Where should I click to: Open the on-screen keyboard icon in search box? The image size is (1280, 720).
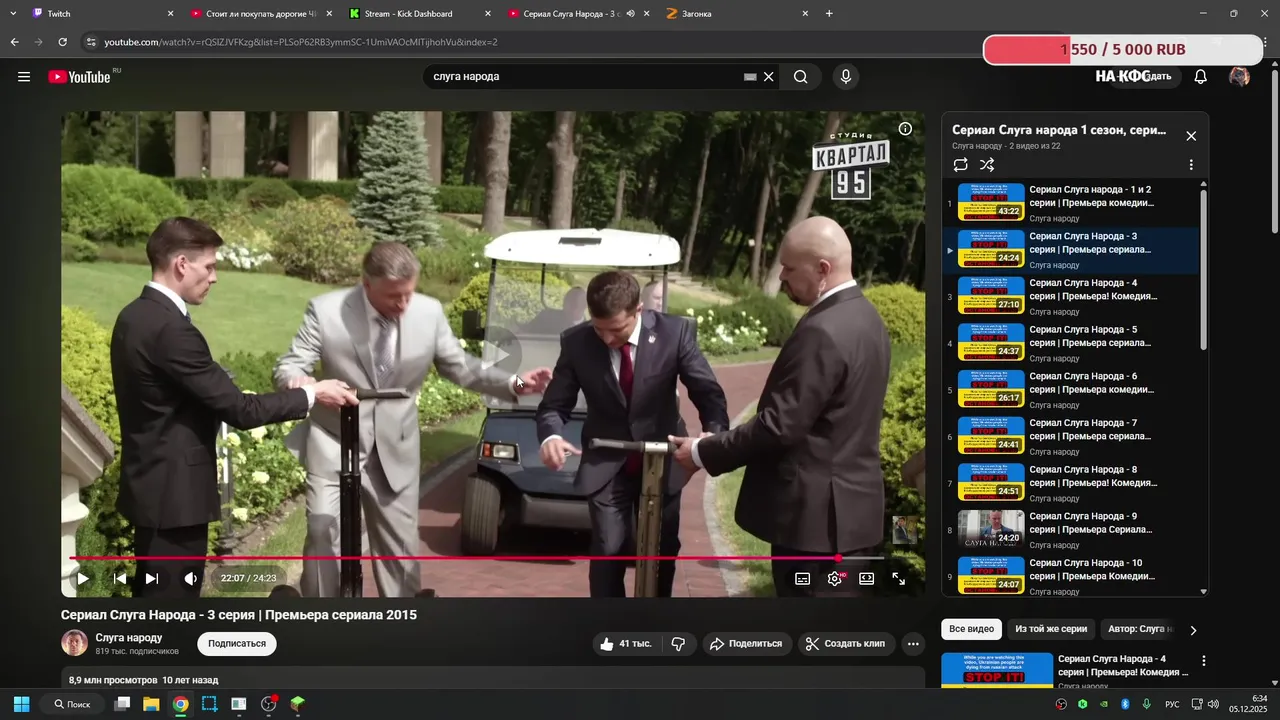[x=750, y=77]
